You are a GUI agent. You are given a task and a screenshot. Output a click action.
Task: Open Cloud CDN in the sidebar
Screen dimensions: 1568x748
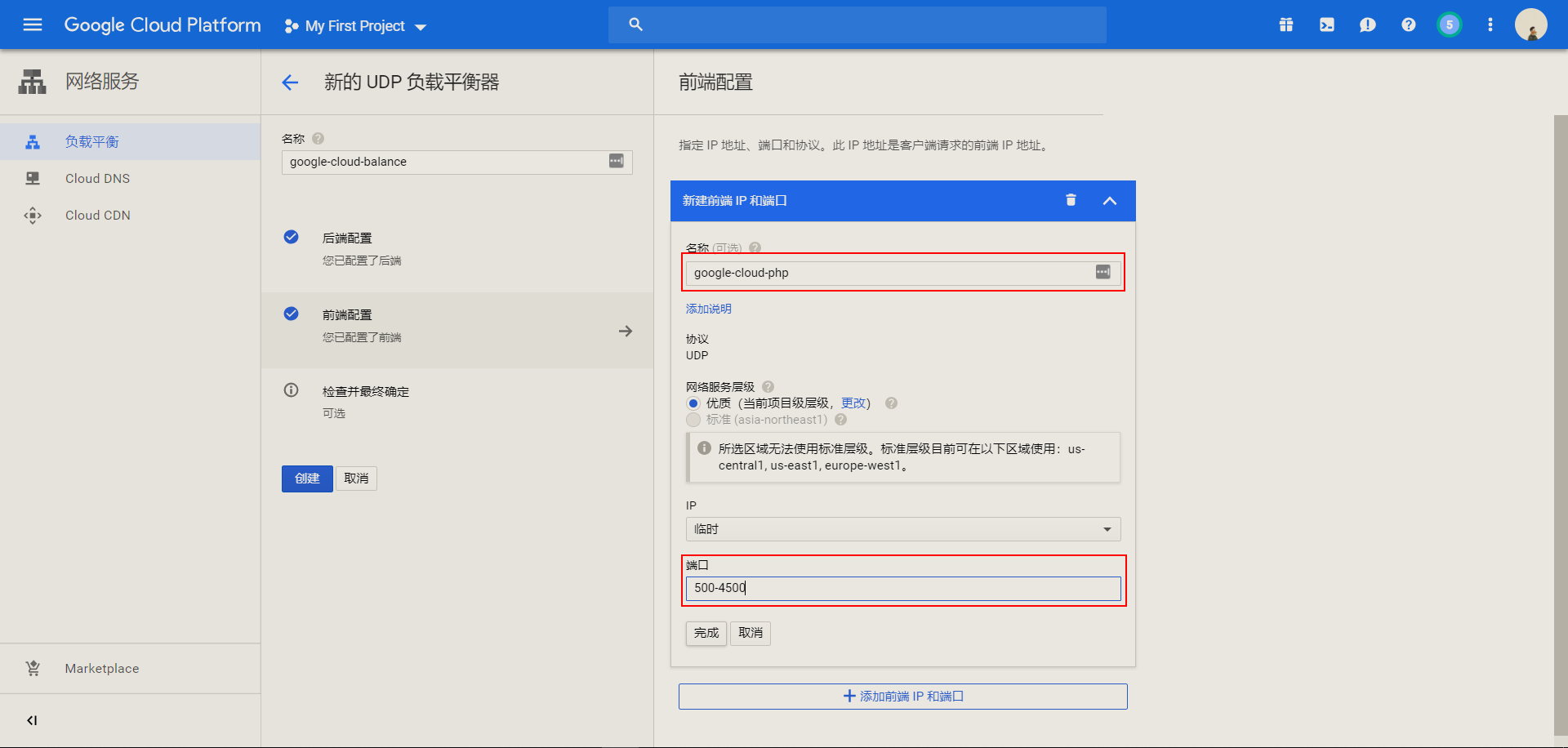(x=131, y=216)
